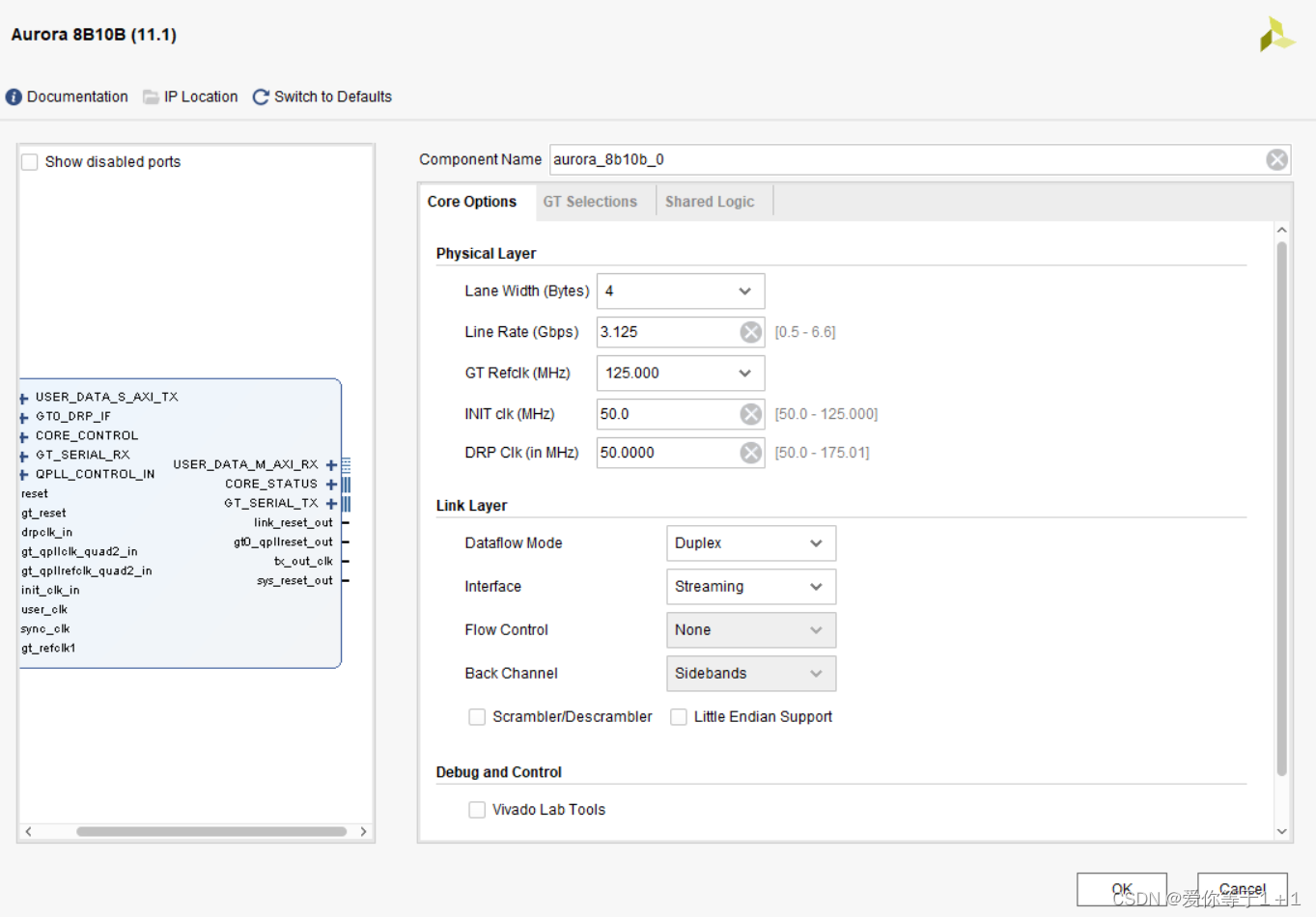Click down arrow of options scrollbar

pyautogui.click(x=1281, y=831)
